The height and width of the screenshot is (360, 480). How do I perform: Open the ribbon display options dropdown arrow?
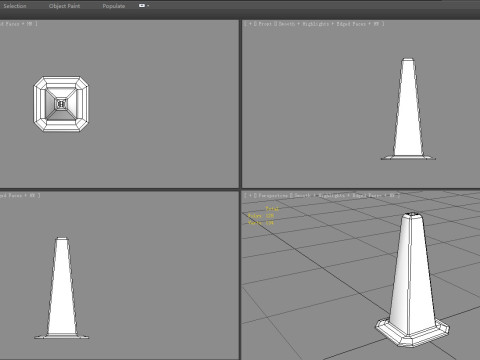pos(148,6)
